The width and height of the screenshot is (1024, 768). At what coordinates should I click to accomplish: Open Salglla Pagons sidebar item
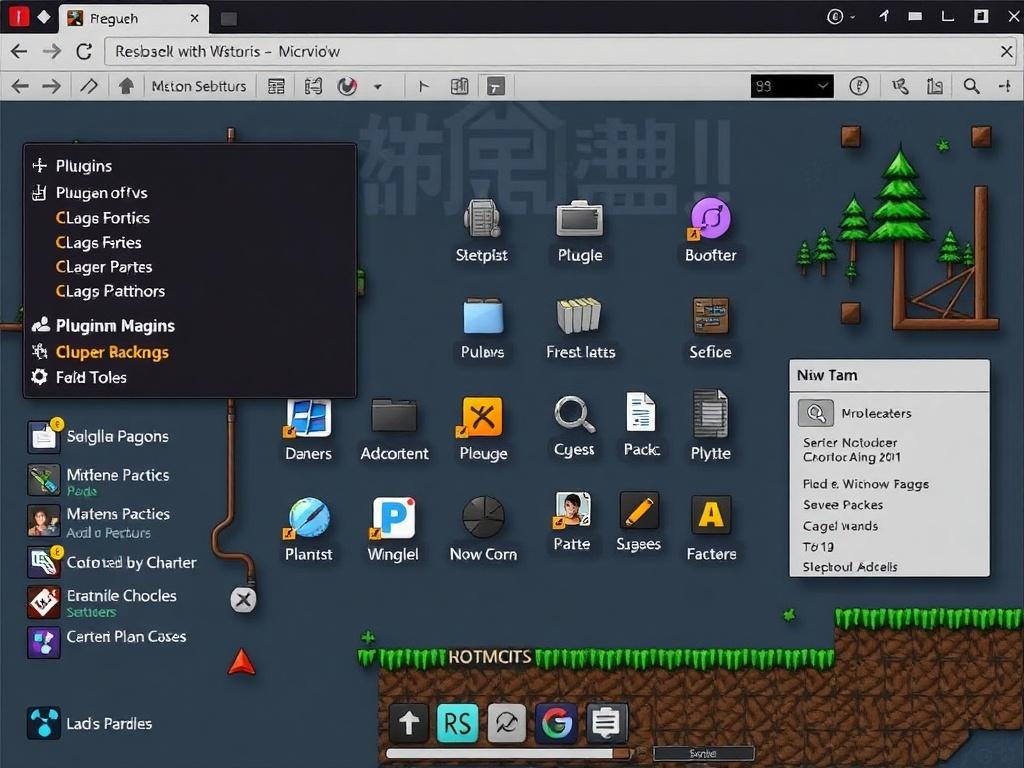pyautogui.click(x=99, y=436)
